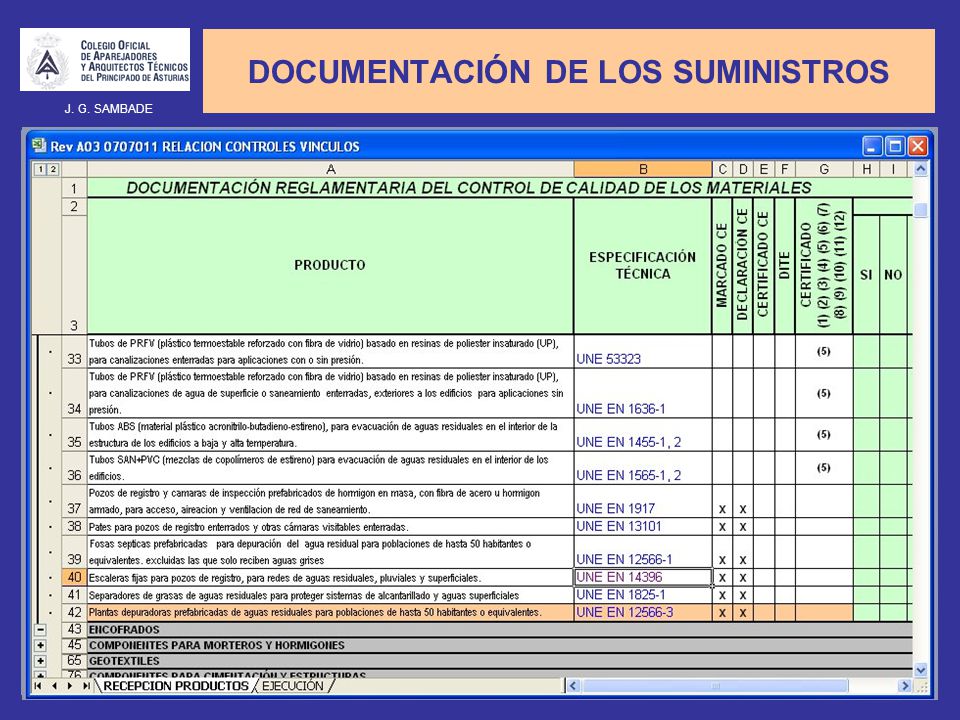Open the UNE EN 1825-1 link
Image resolution: width=960 pixels, height=720 pixels.
click(x=621, y=594)
